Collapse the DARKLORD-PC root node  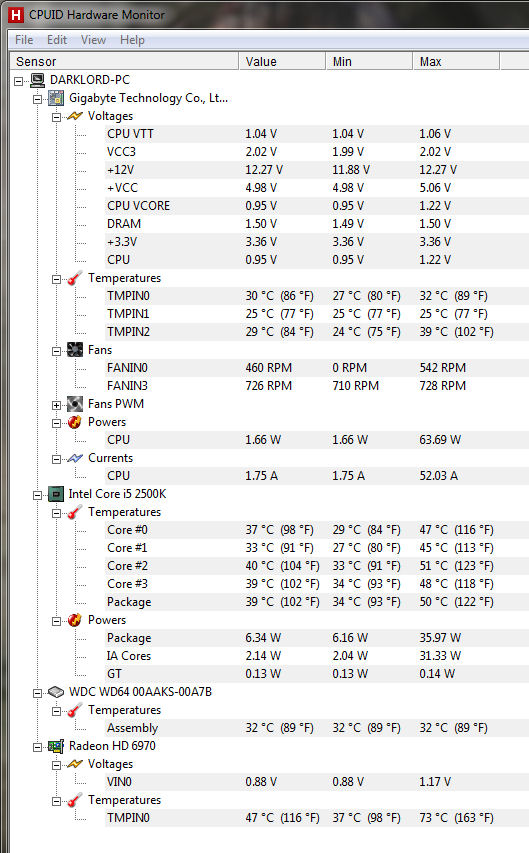point(19,82)
